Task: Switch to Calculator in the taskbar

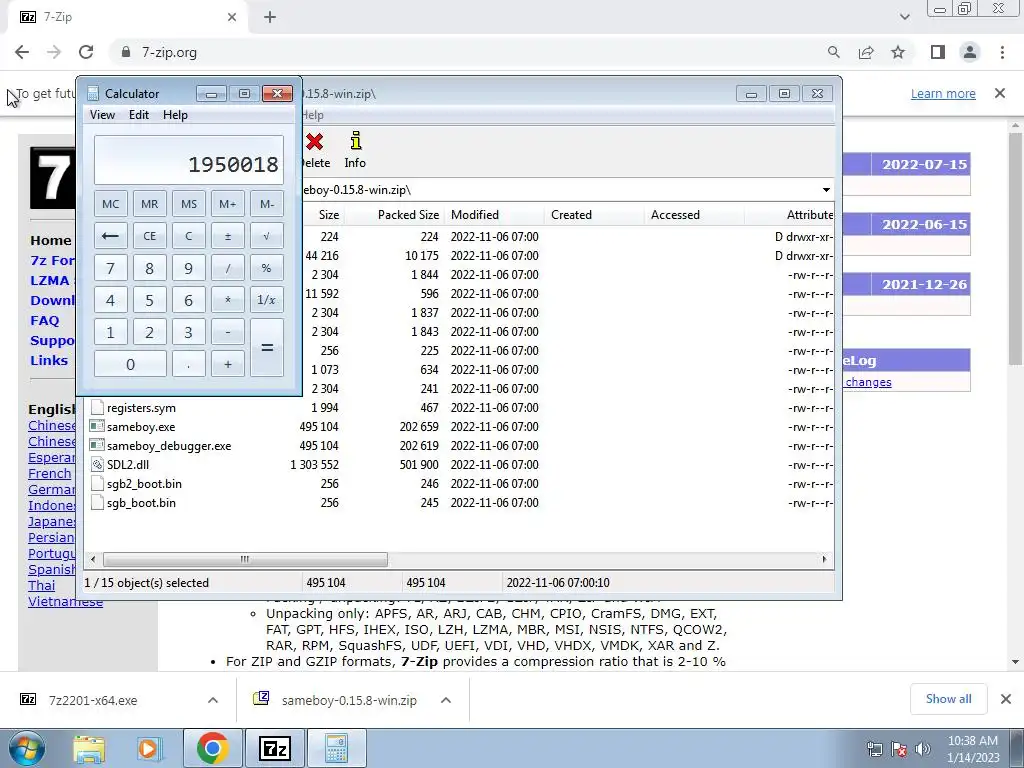Action: tap(336, 748)
